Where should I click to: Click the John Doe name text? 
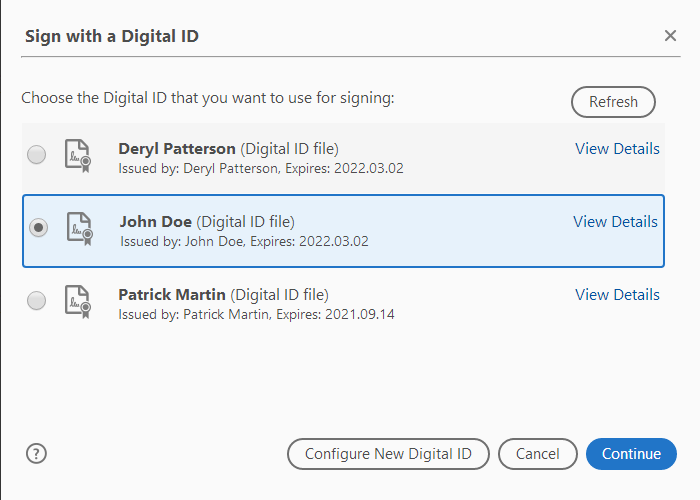pyautogui.click(x=156, y=222)
